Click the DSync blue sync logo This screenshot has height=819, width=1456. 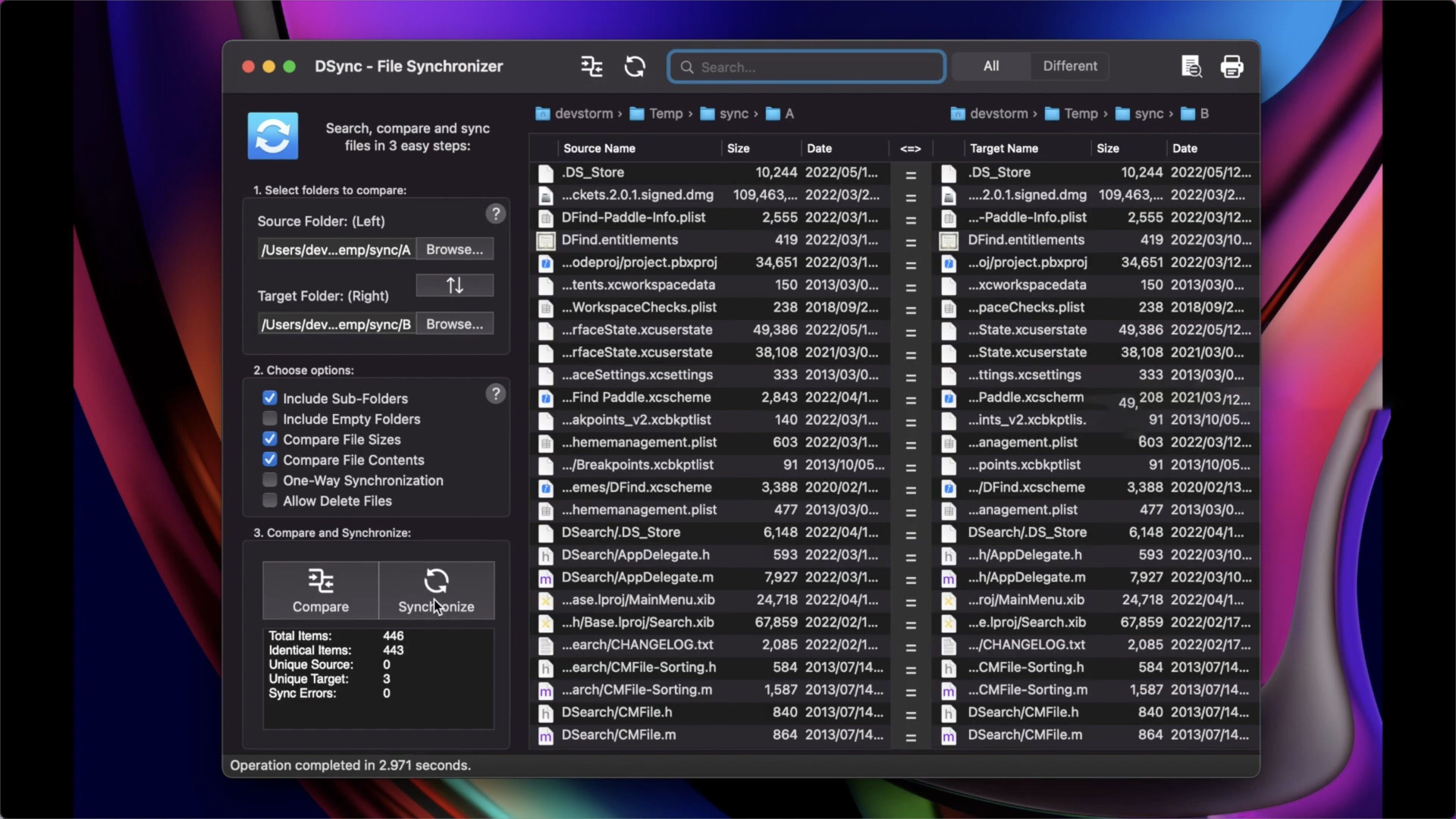[x=273, y=136]
